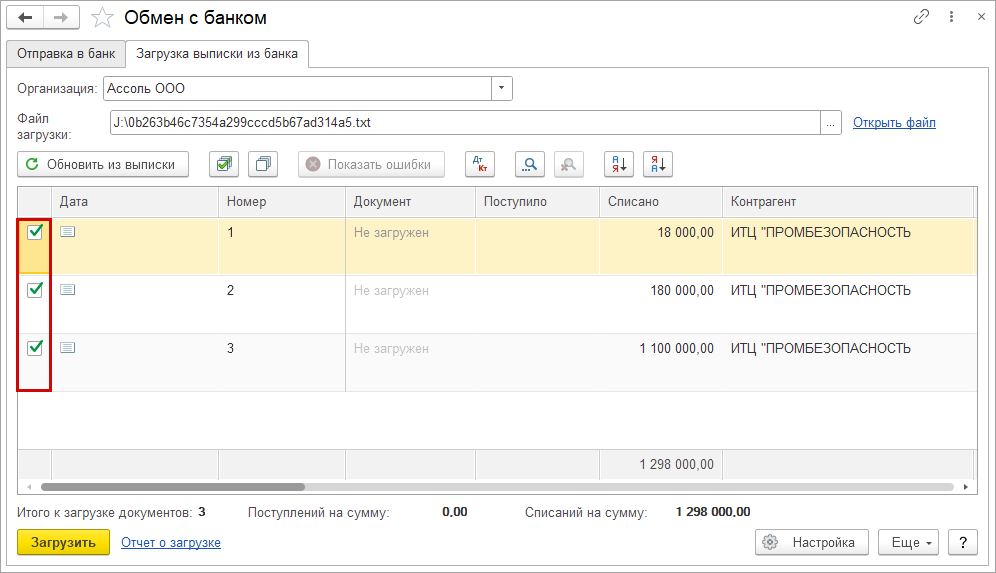Click the magnifier find icon
996x573 pixels.
(529, 165)
